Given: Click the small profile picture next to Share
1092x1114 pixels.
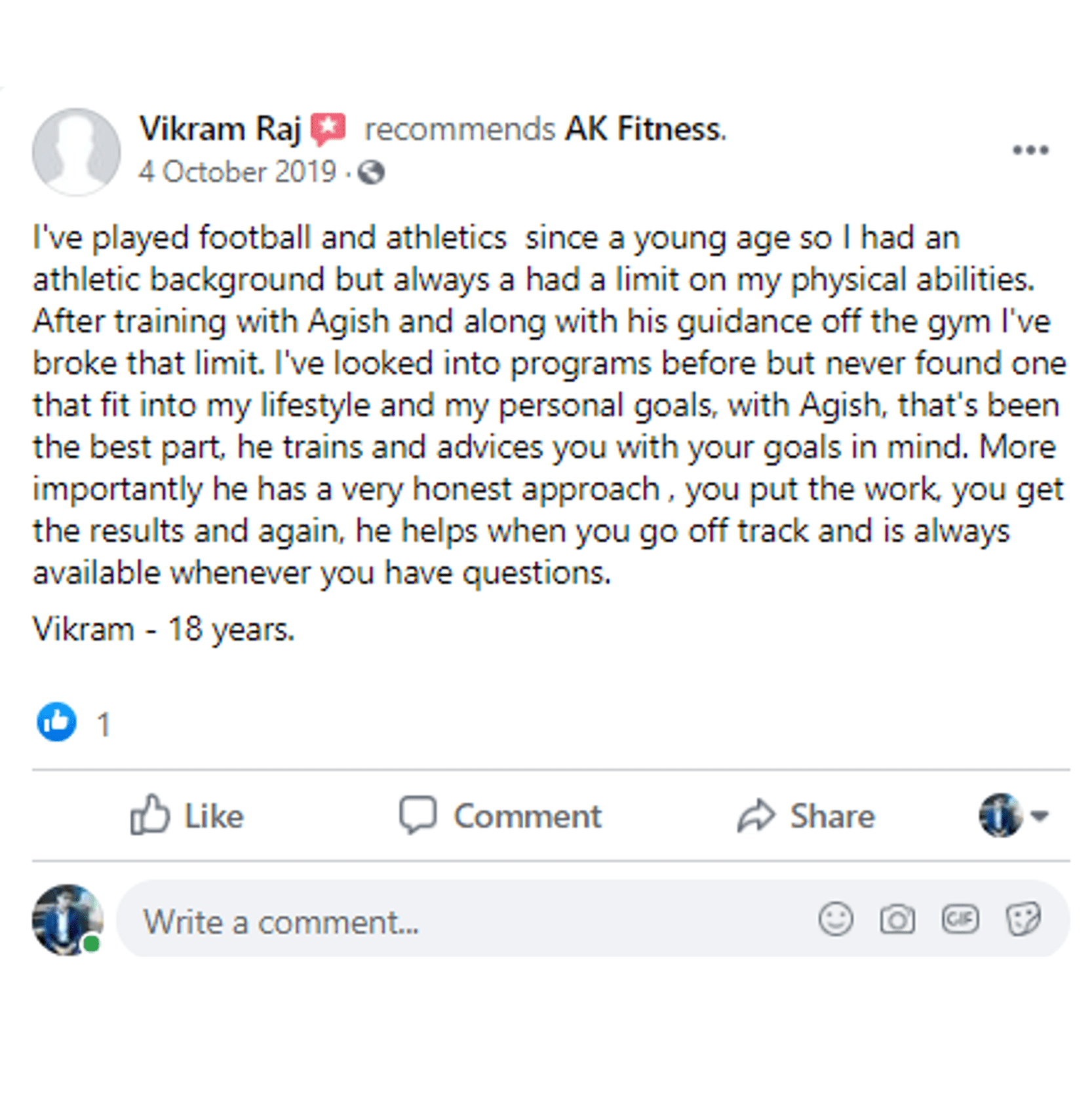Looking at the screenshot, I should click(x=1000, y=815).
